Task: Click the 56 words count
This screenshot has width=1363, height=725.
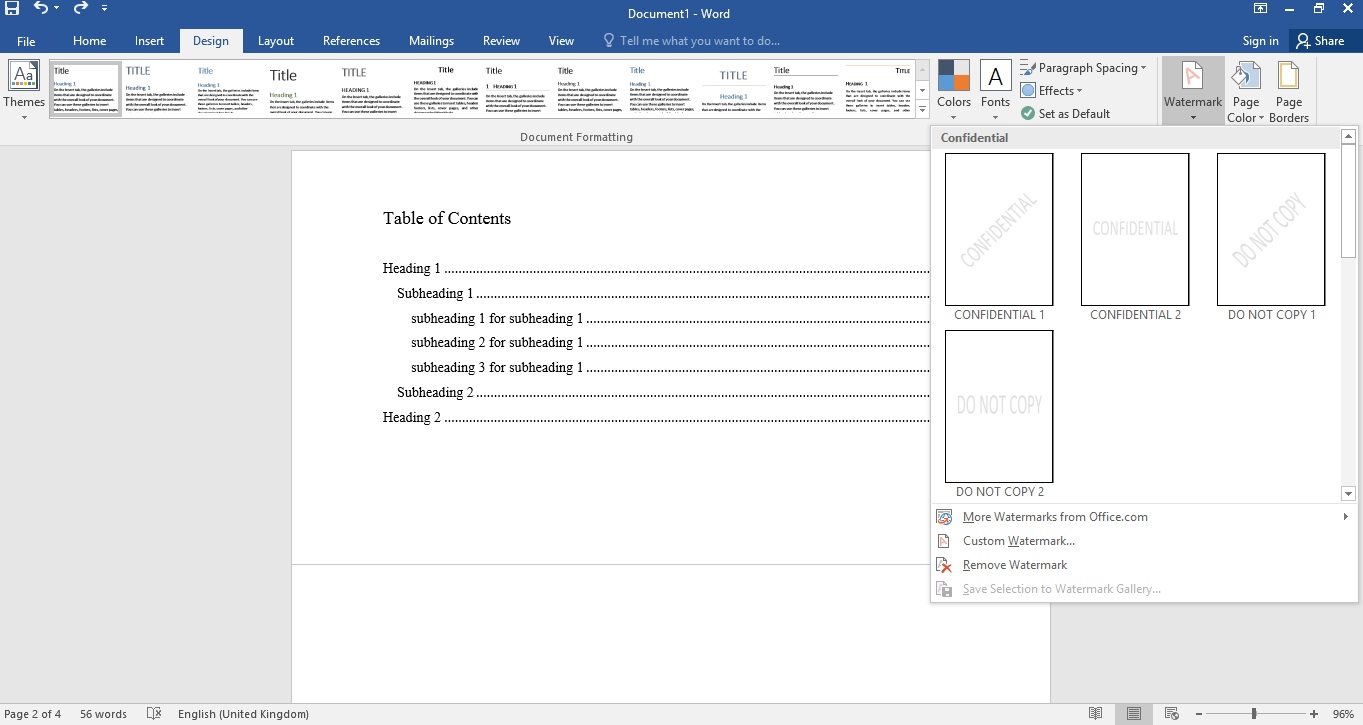Action: 103,714
